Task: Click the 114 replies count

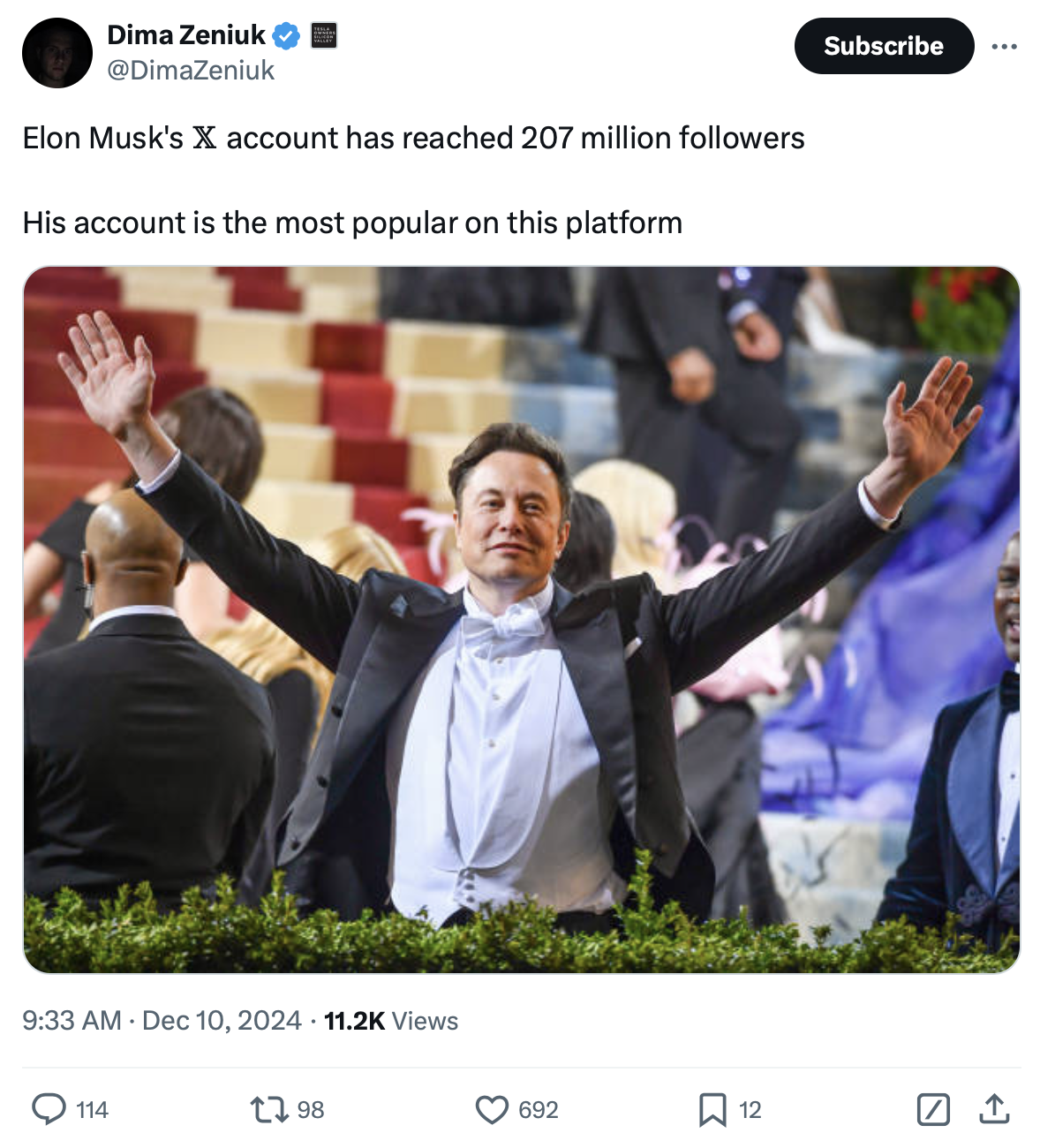Action: point(93,1110)
